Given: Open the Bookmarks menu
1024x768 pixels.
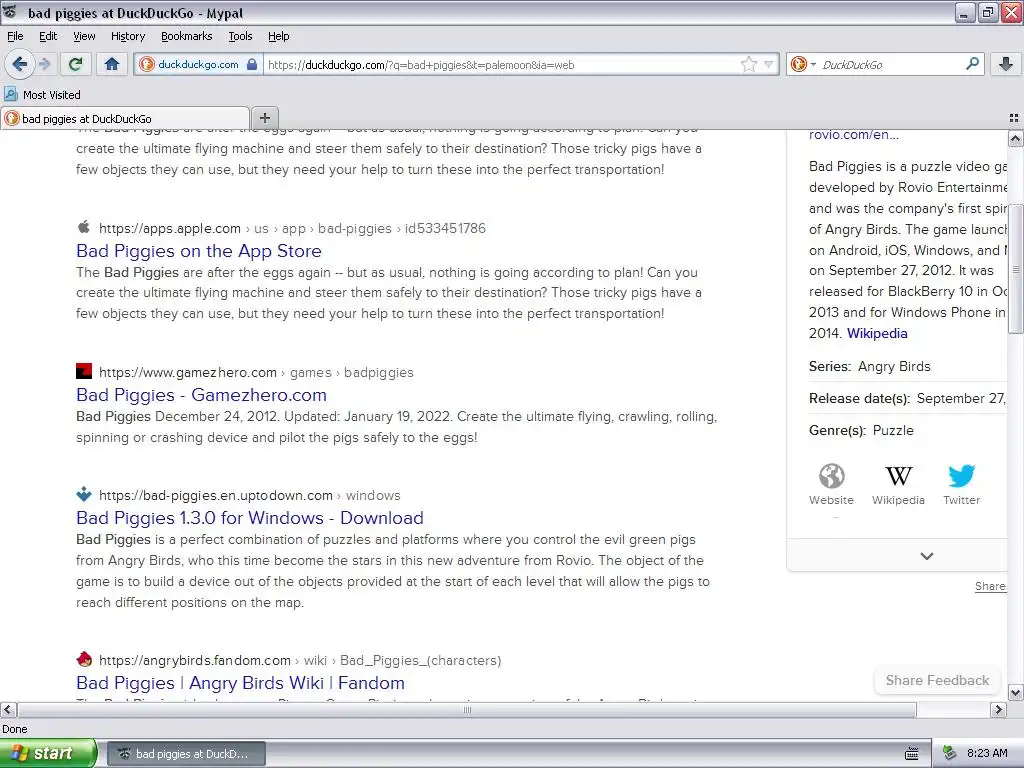Looking at the screenshot, I should click(186, 36).
